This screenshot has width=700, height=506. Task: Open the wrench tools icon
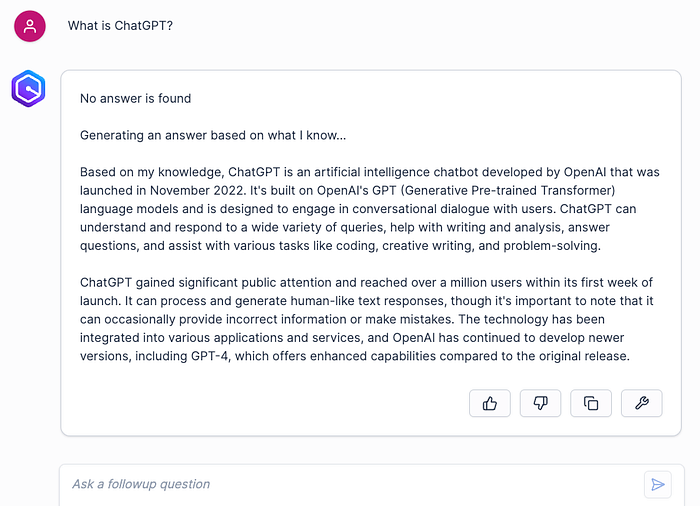642,403
